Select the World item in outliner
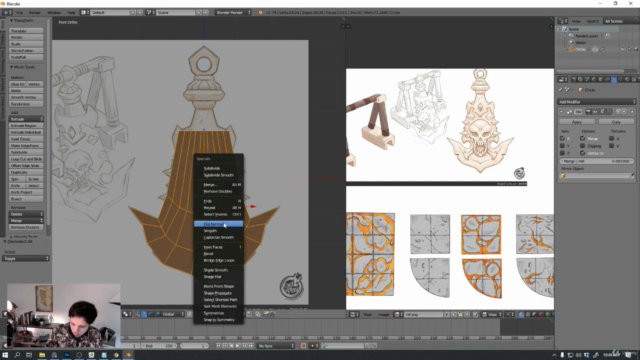The width and height of the screenshot is (640, 360). pyautogui.click(x=580, y=42)
